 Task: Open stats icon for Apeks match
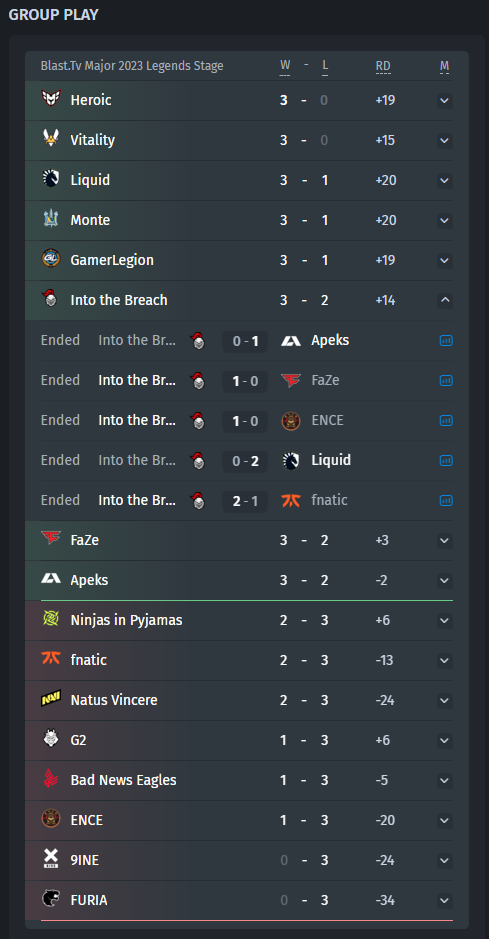(445, 341)
